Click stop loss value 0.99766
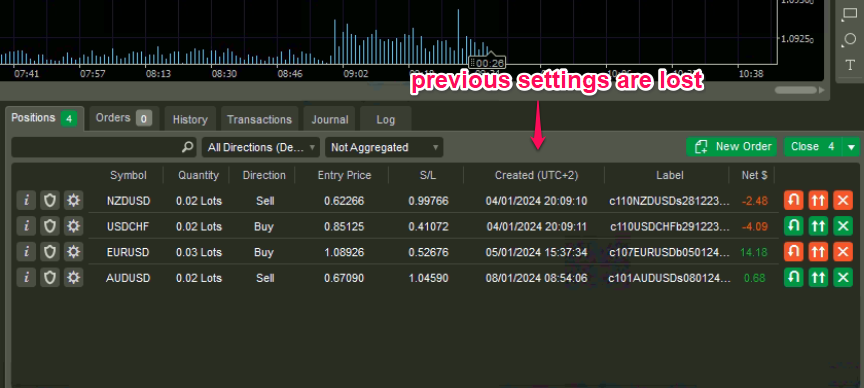Image resolution: width=864 pixels, height=388 pixels. coord(429,201)
